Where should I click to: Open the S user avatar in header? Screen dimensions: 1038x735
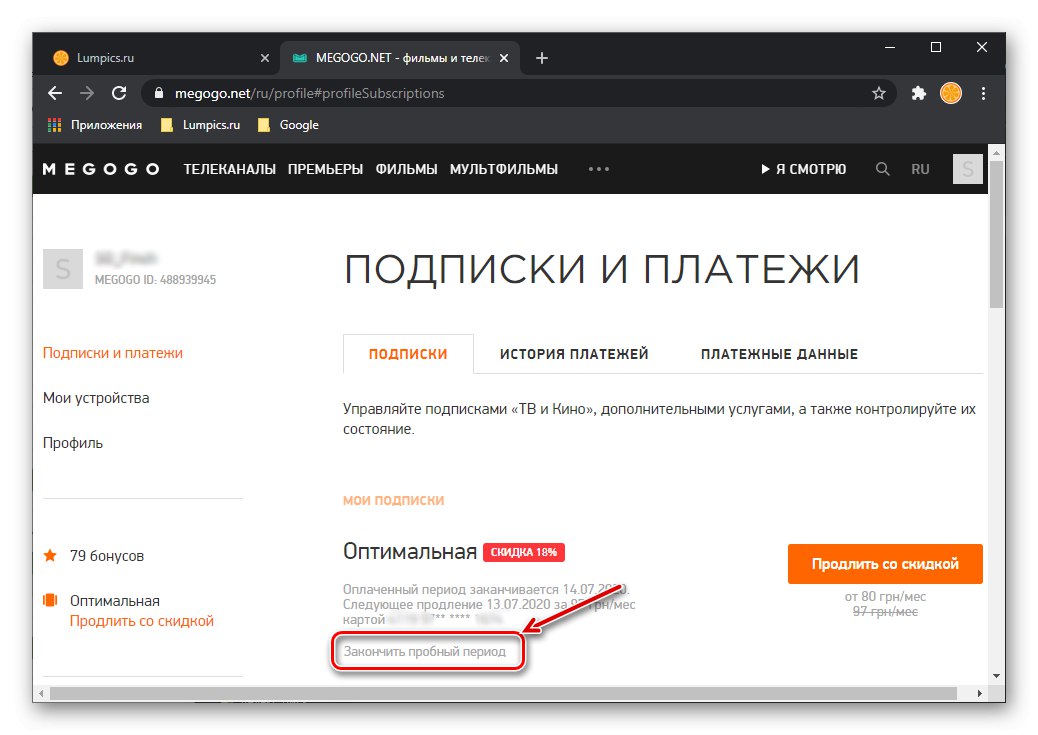pyautogui.click(x=968, y=169)
